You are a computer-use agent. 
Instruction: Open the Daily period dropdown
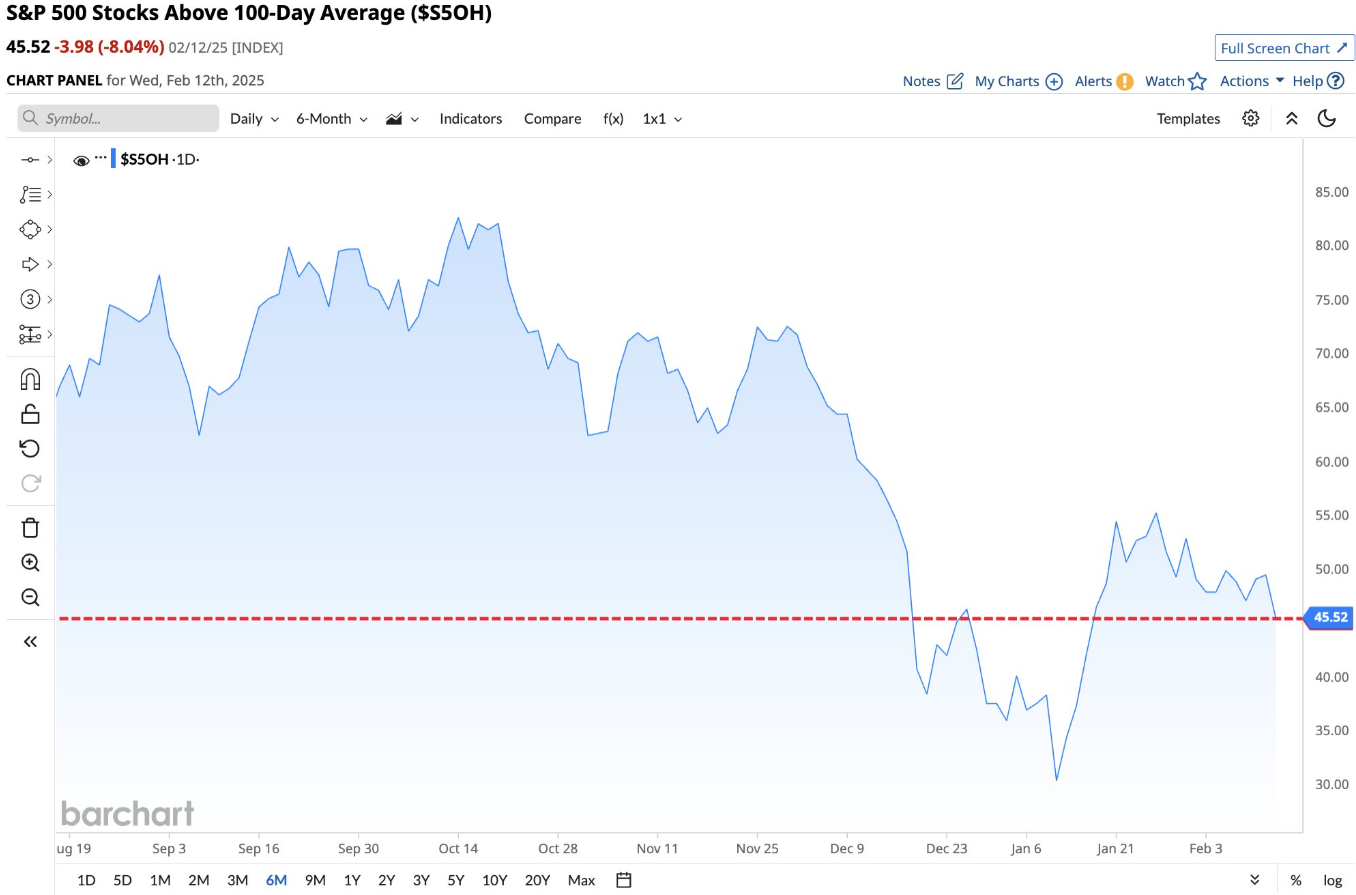click(x=254, y=118)
